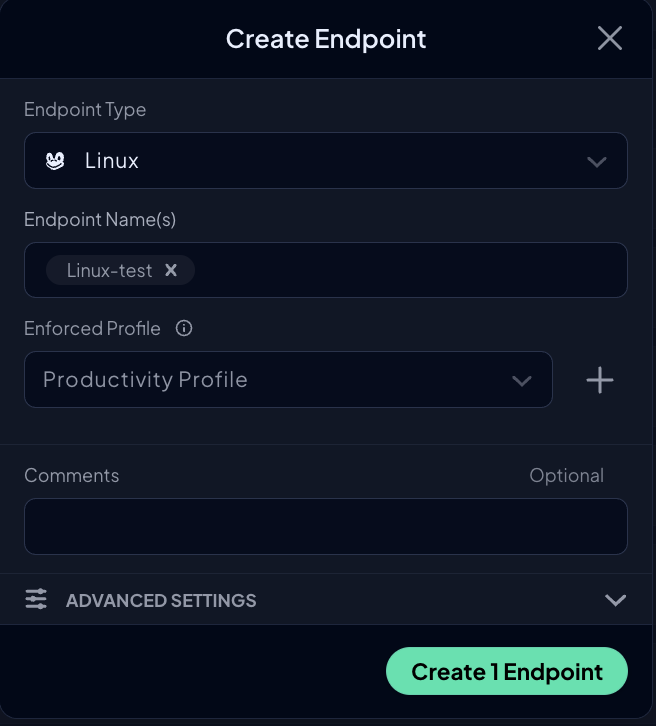Add a new profile with plus icon
The image size is (656, 726).
[x=600, y=380]
